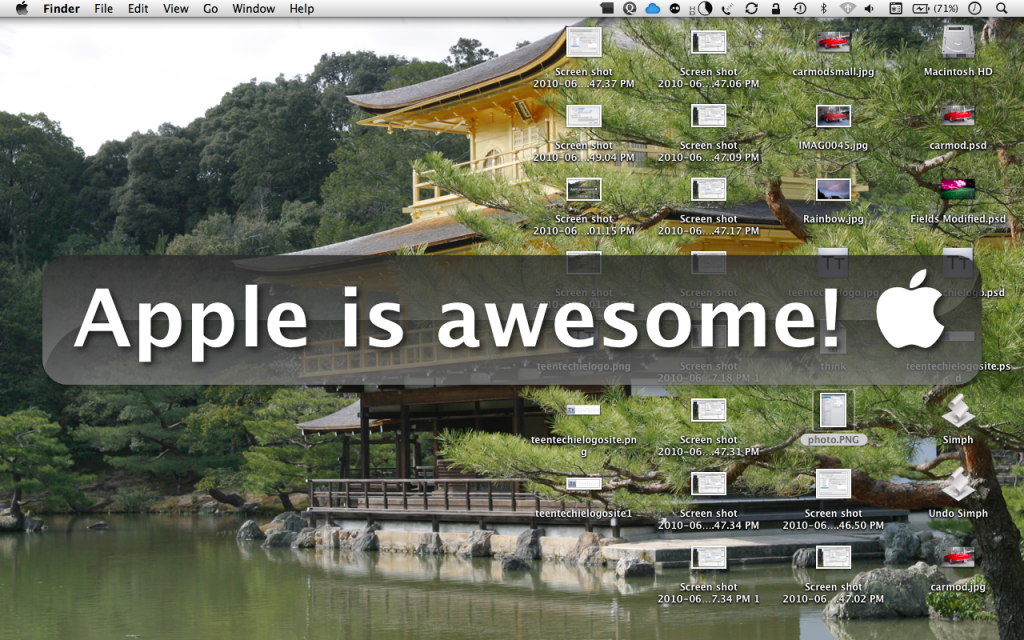The image size is (1024, 640).
Task: Open the Window menu
Action: [x=253, y=8]
